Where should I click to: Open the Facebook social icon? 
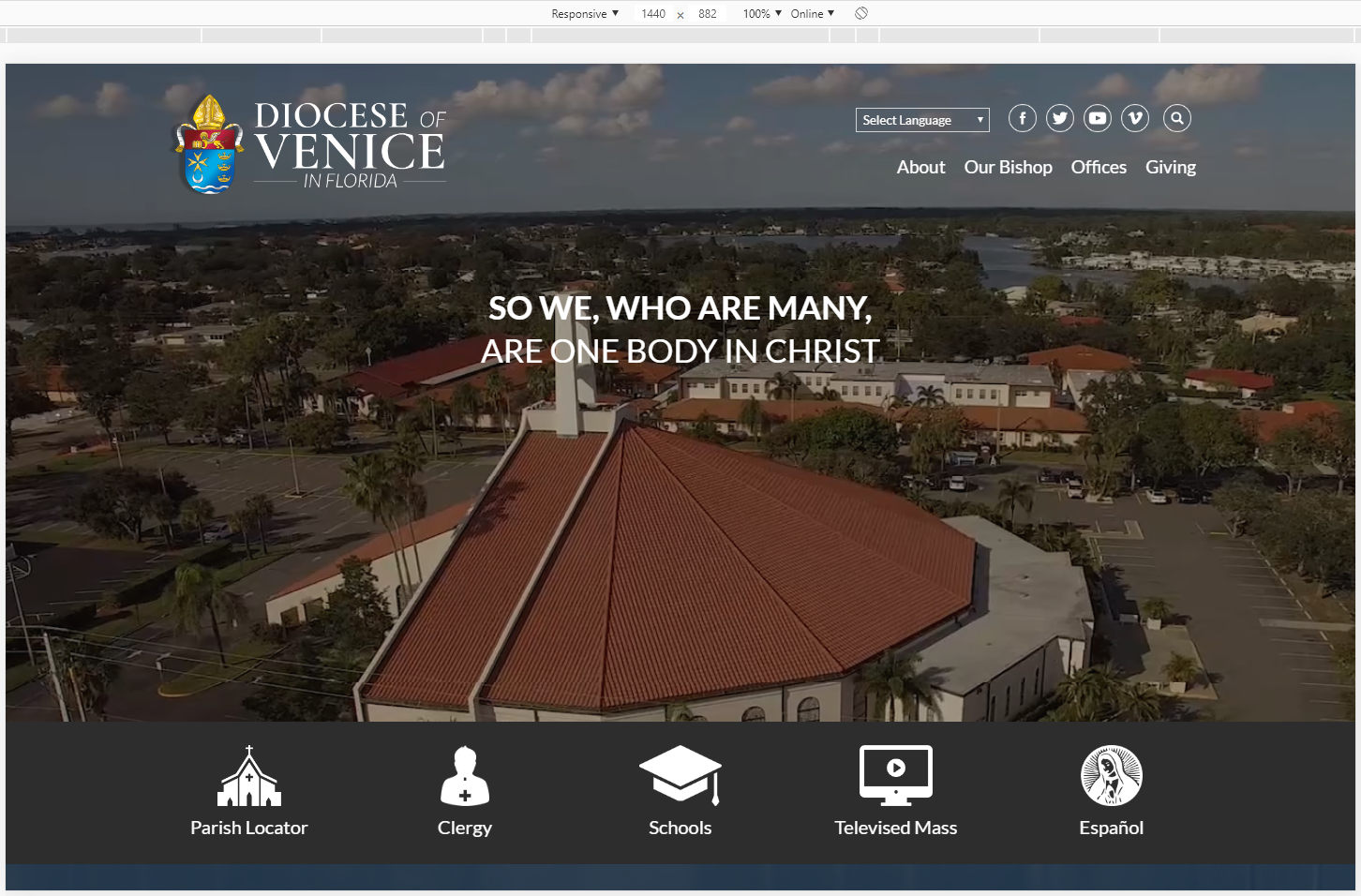click(1023, 118)
